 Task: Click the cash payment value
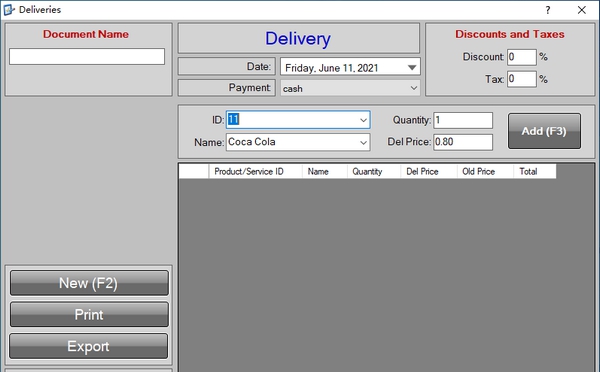[x=293, y=89]
